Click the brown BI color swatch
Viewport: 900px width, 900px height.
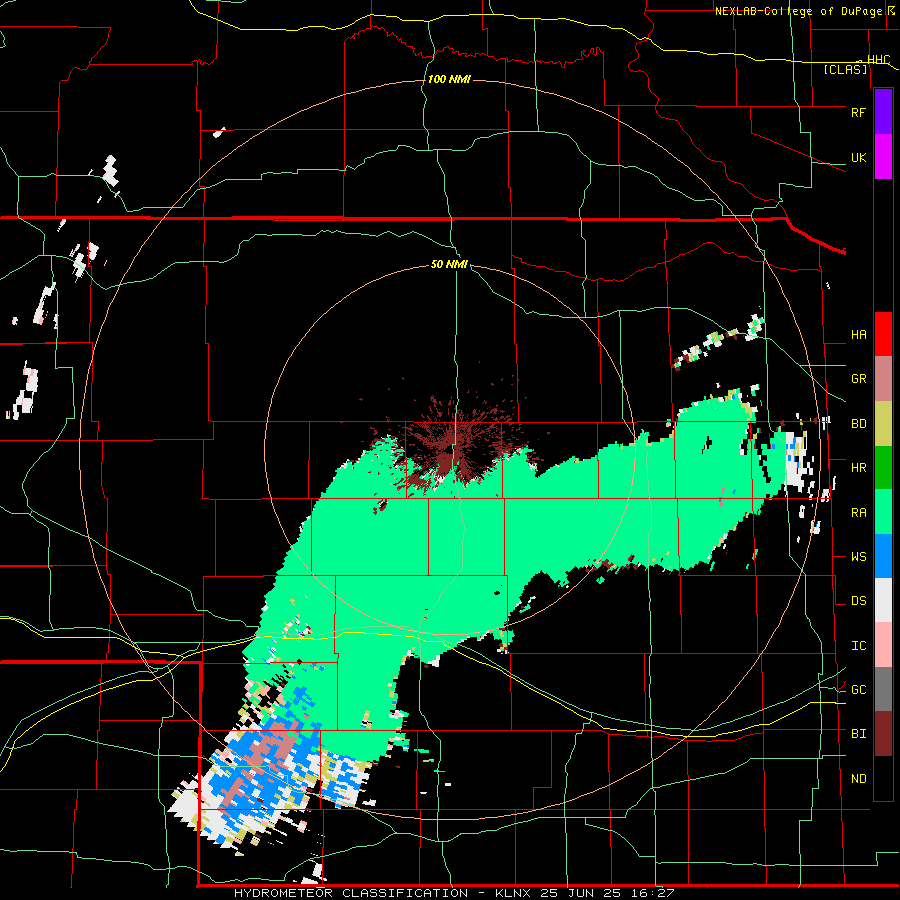883,734
